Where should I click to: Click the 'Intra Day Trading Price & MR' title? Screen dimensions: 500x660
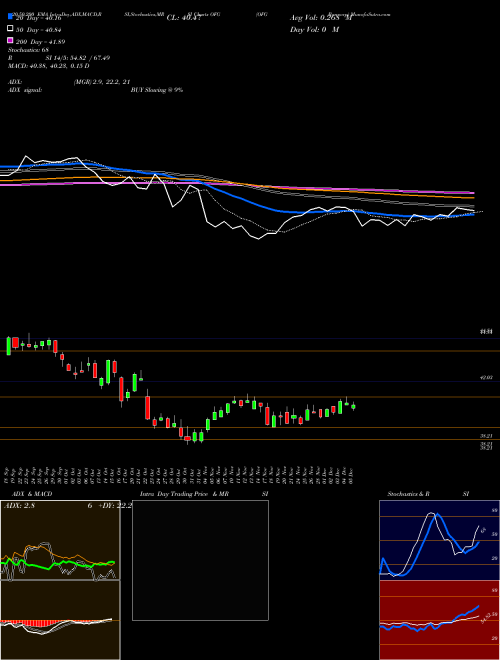tap(184, 494)
